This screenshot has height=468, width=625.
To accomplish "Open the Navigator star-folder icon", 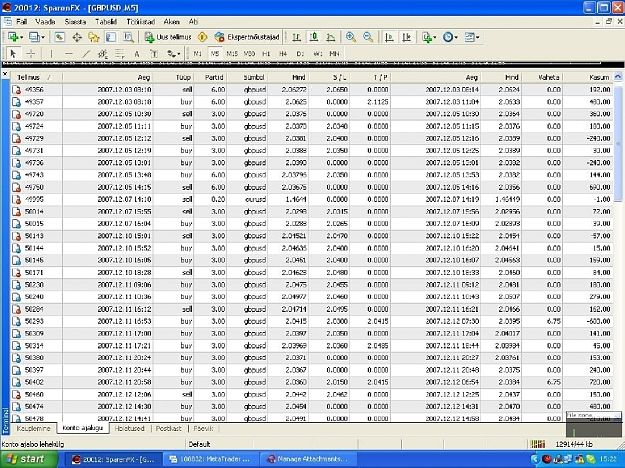I will pos(94,37).
